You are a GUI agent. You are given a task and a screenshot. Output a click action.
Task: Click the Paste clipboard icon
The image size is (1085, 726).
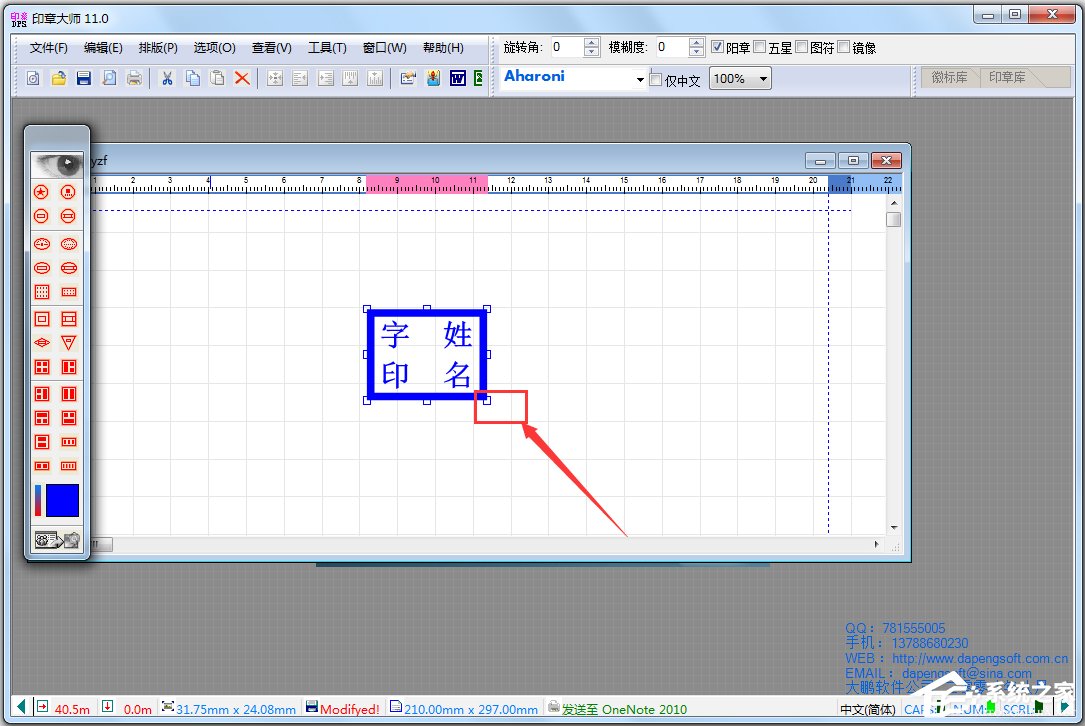[217, 78]
